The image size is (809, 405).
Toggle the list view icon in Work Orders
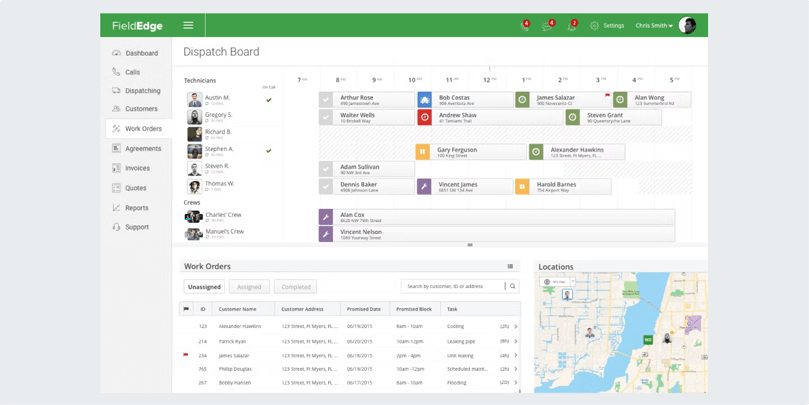[x=510, y=267]
